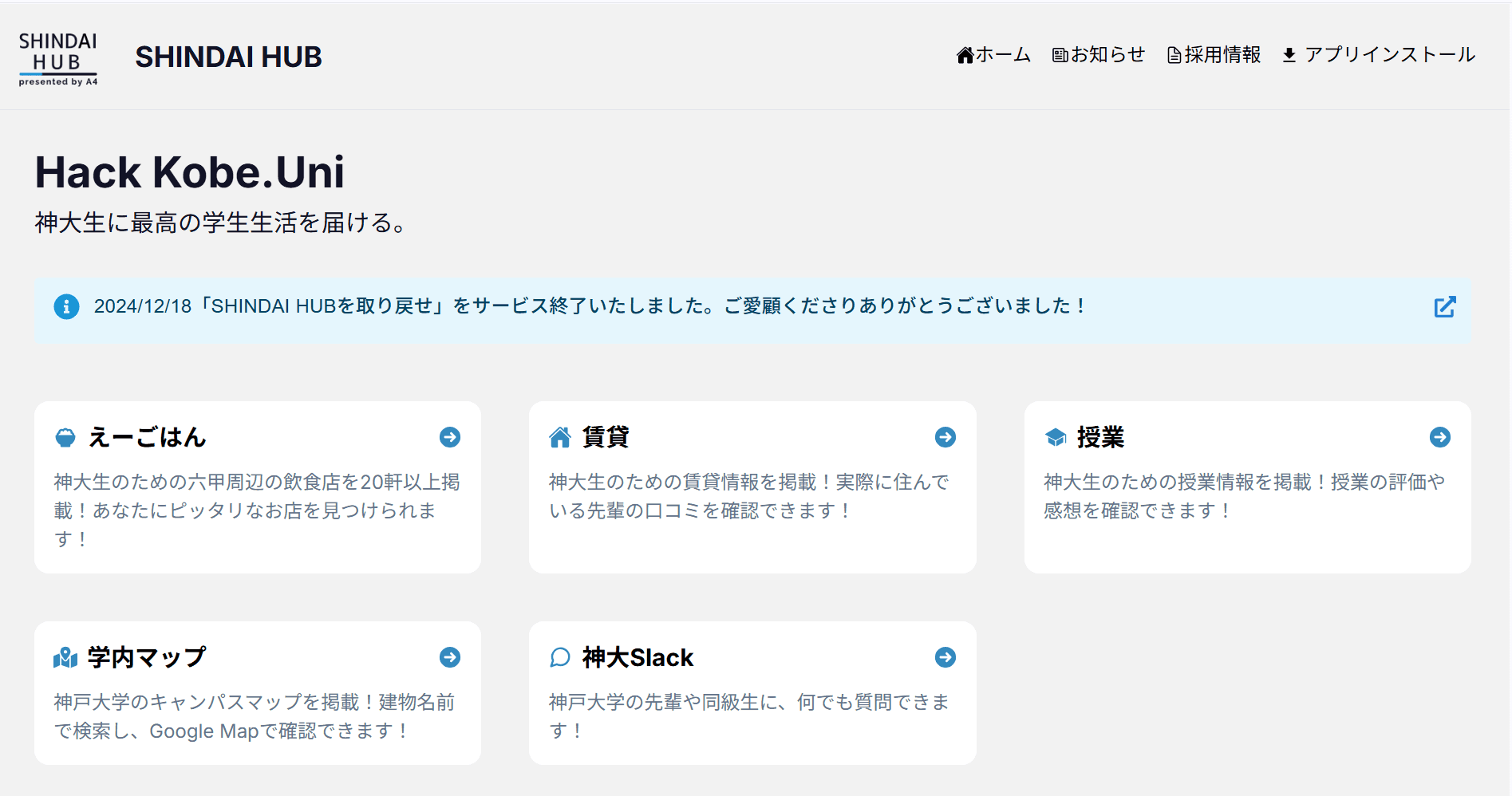This screenshot has width=1512, height=796.
Task: Open 神大Slack via its arrow button
Action: (x=945, y=657)
